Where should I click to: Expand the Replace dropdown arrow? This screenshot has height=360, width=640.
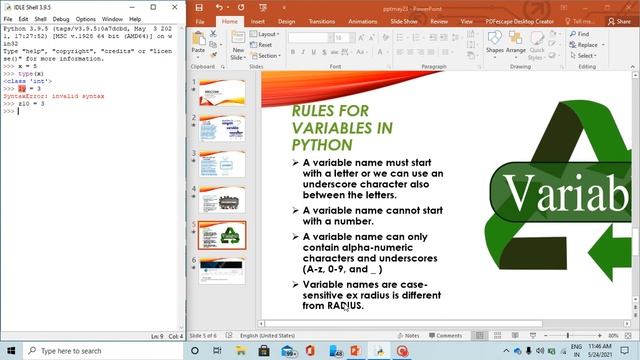[603, 45]
